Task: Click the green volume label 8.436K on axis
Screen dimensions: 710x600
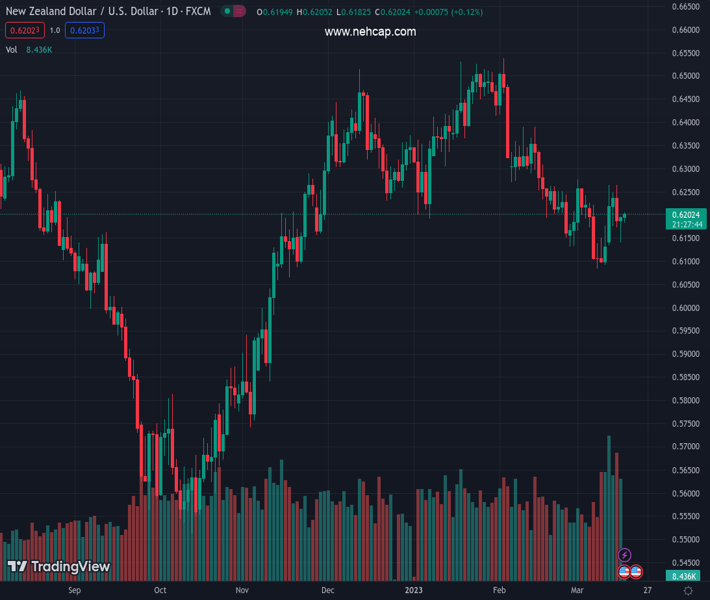Action: (684, 577)
